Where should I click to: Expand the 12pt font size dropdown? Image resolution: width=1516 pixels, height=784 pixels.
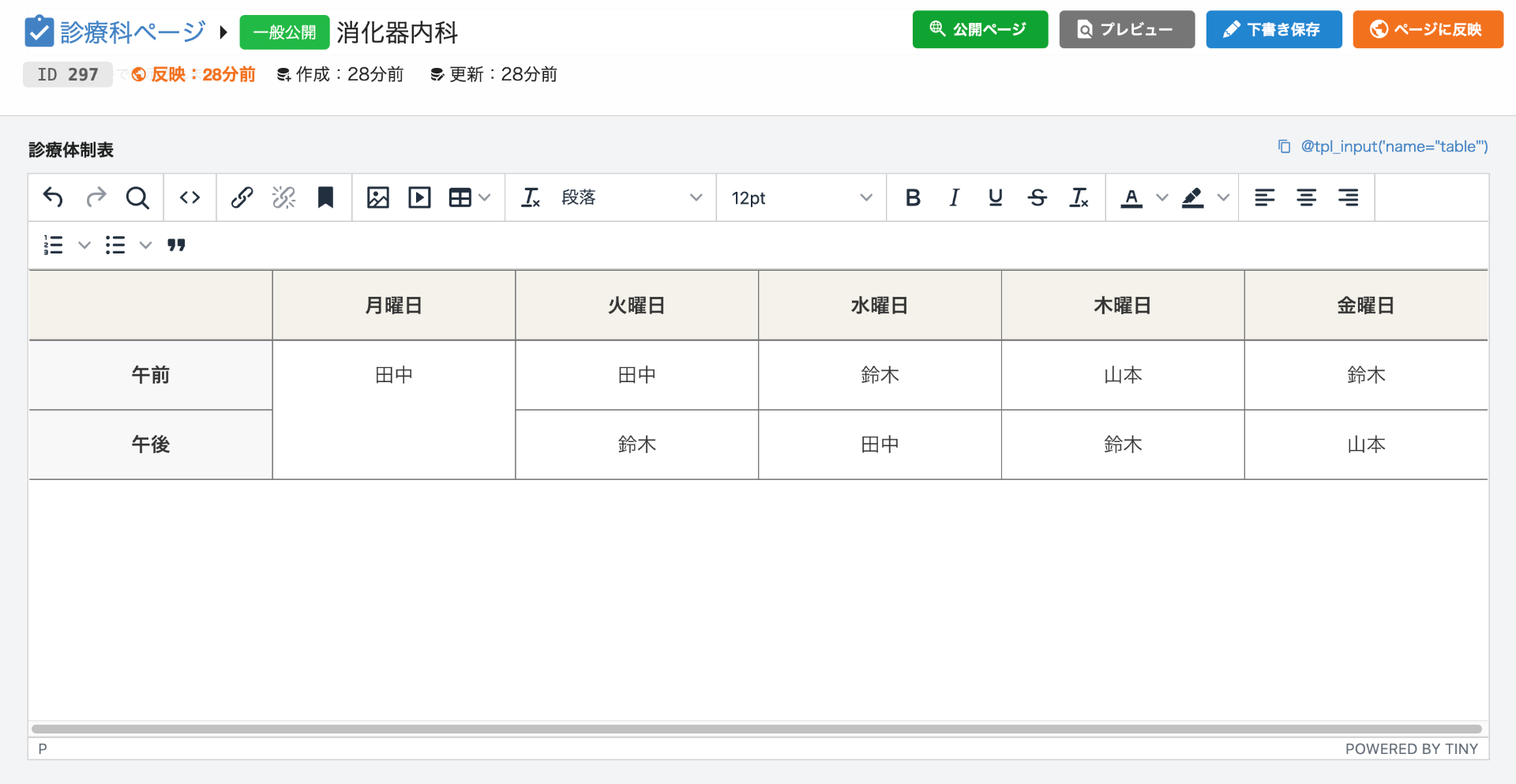point(801,197)
